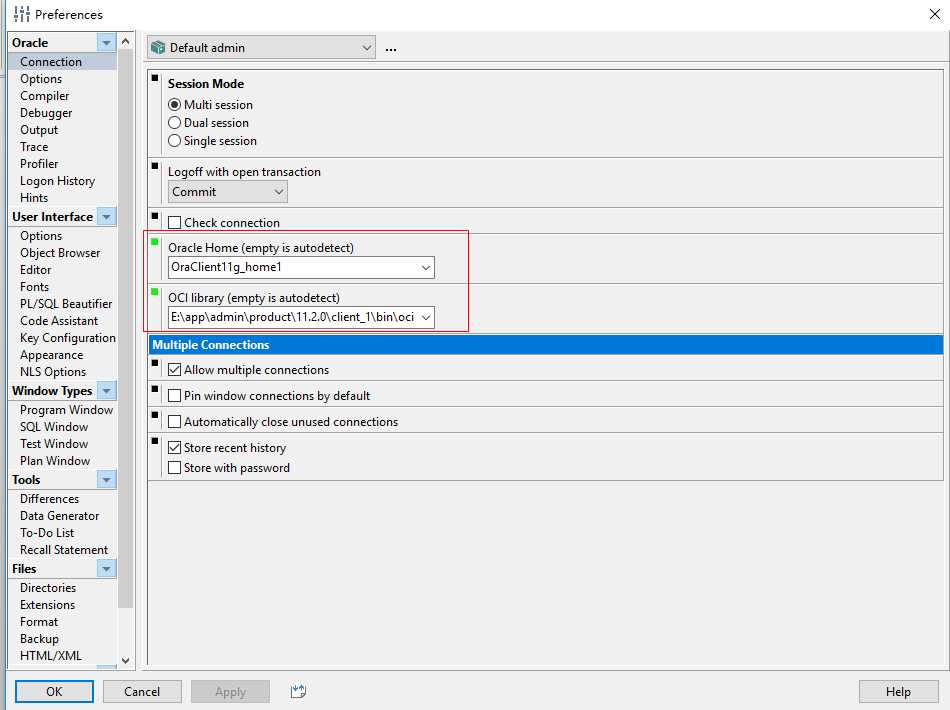Collapse the User Interface category section
Image resolution: width=950 pixels, height=710 pixels.
click(107, 217)
